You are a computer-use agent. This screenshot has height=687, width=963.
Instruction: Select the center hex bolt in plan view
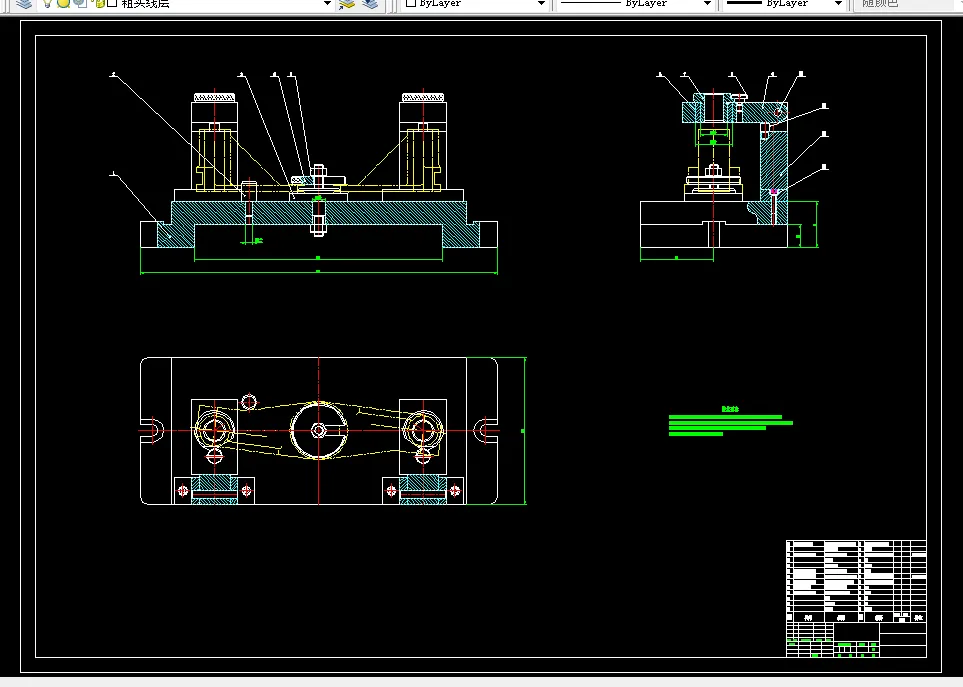tap(318, 430)
